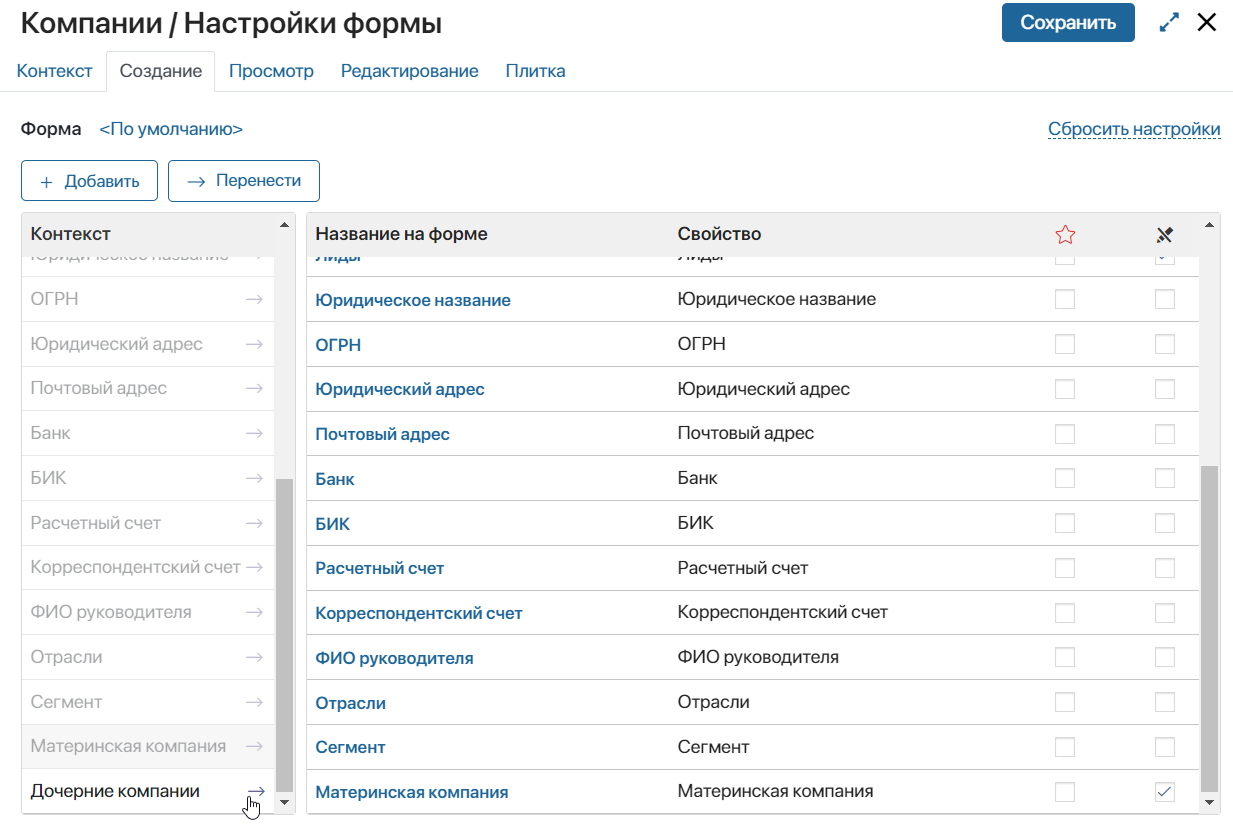The height and width of the screenshot is (824, 1233).
Task: Click the Название на форме column header
Action: pos(401,234)
